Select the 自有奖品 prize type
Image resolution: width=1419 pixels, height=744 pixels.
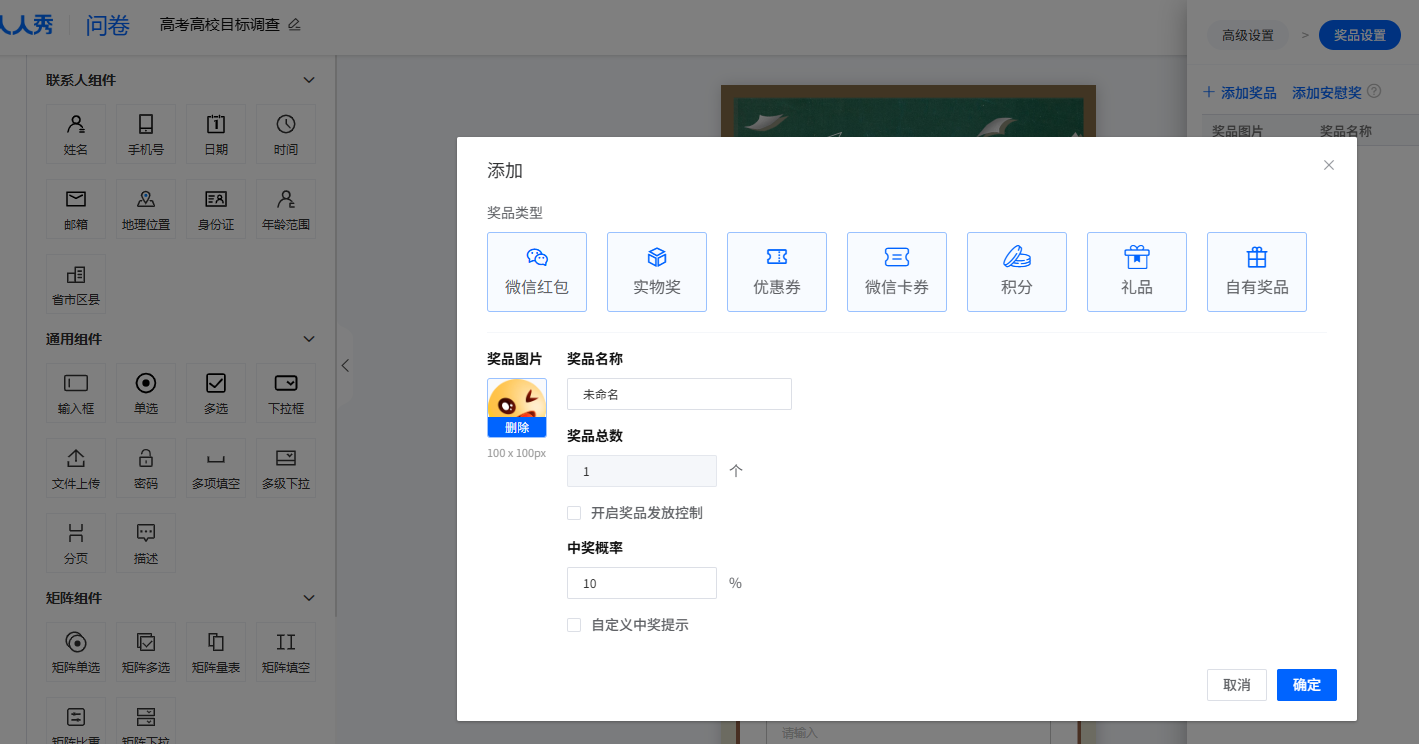point(1256,272)
